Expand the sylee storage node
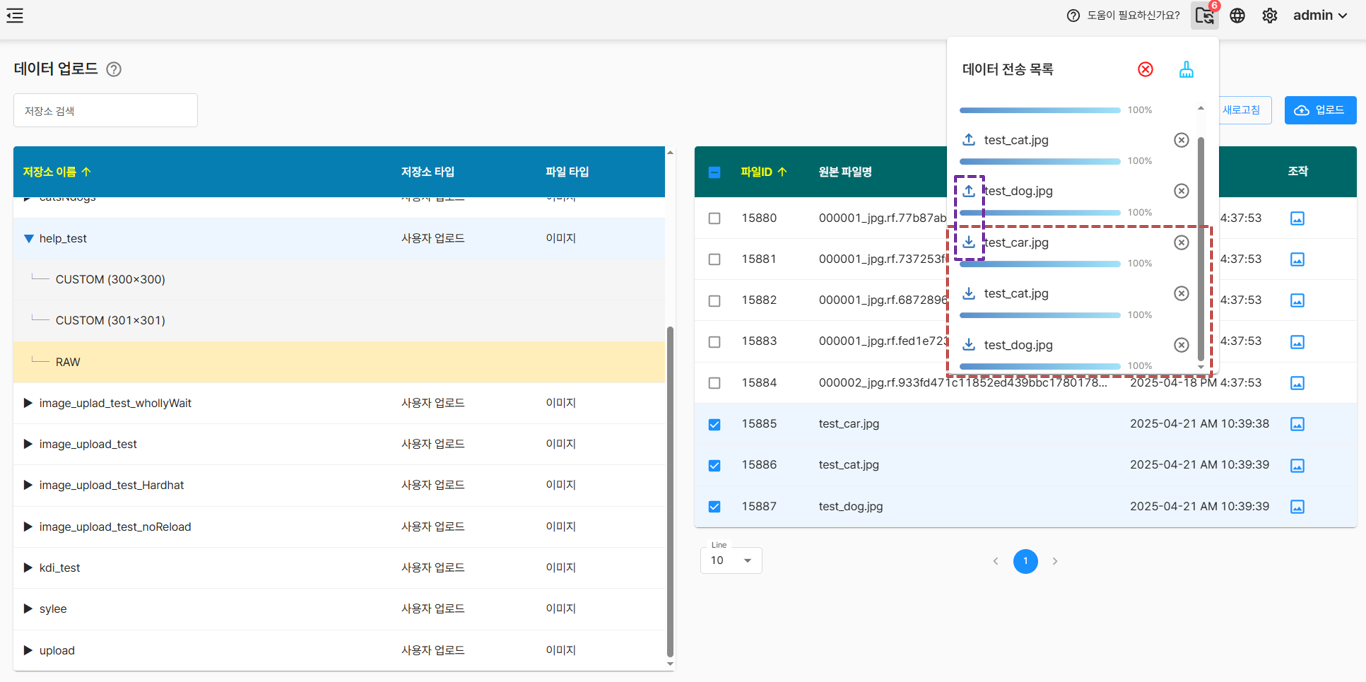Screen dimensions: 1366x682 click(x=28, y=609)
